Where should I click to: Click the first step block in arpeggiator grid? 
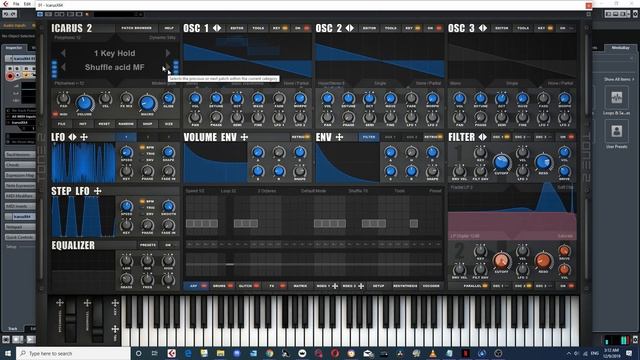click(190, 224)
